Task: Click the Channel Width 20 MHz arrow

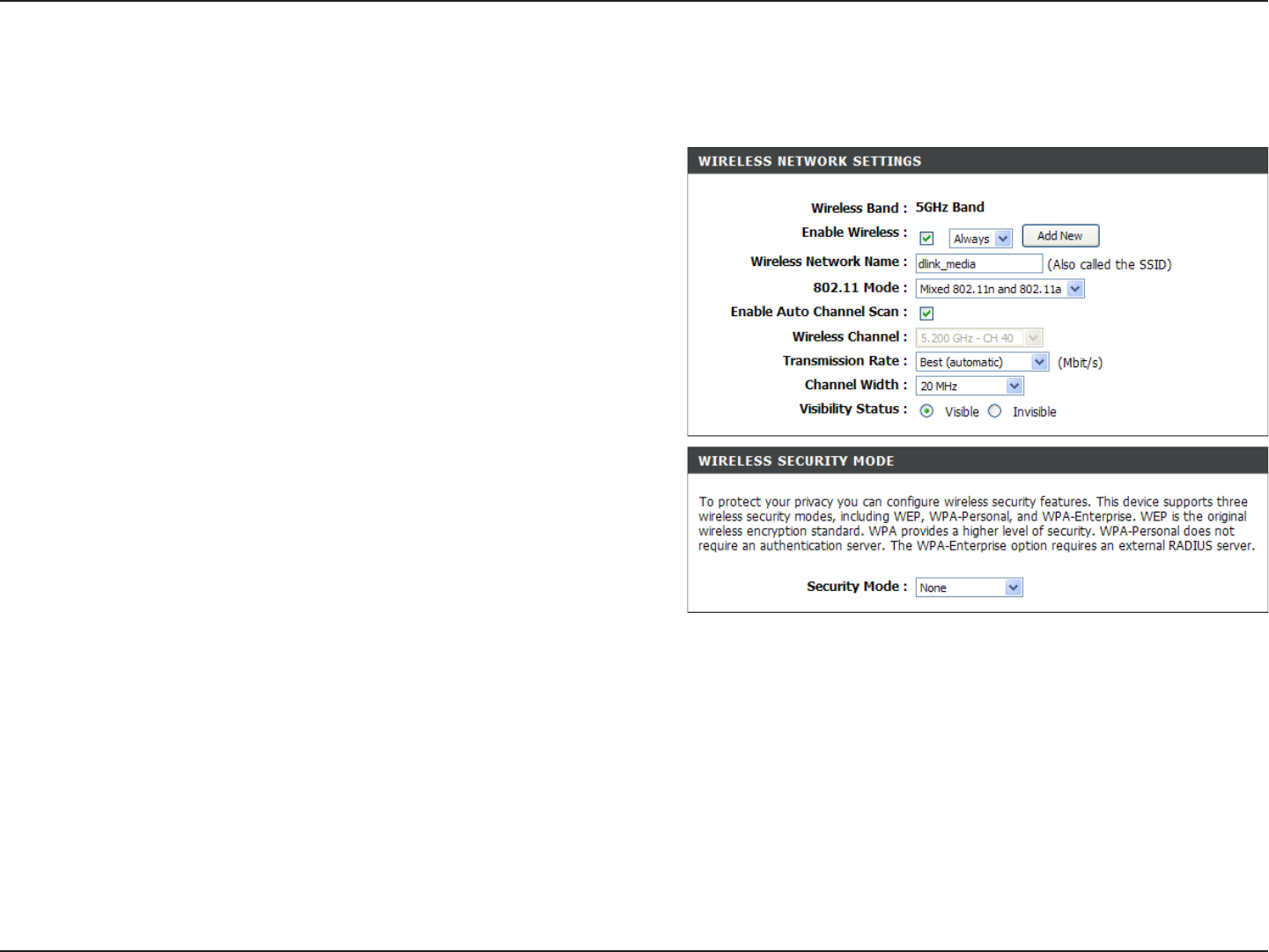Action: [x=1014, y=386]
